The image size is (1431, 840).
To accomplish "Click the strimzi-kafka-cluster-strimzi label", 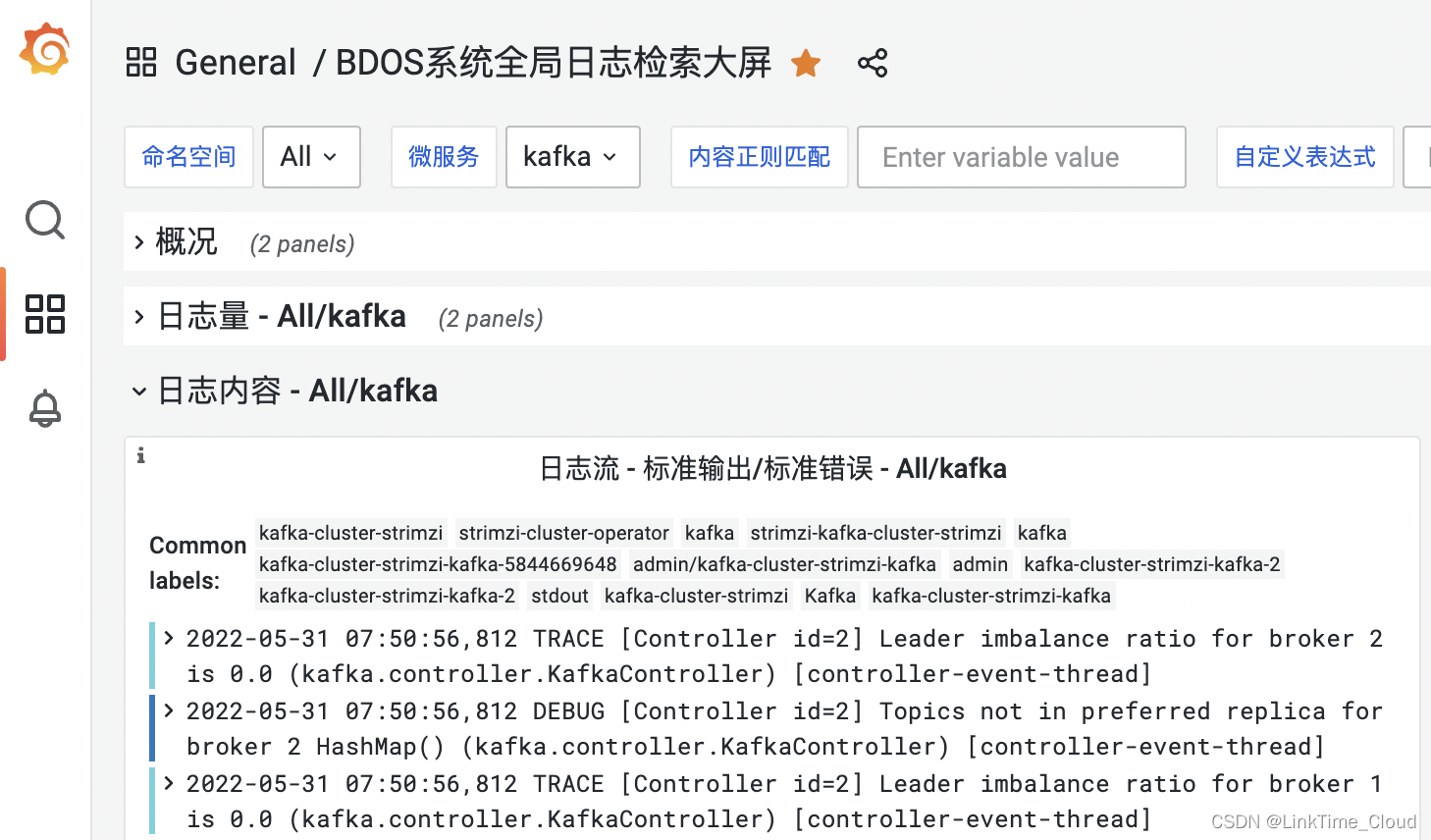I will pos(876,533).
